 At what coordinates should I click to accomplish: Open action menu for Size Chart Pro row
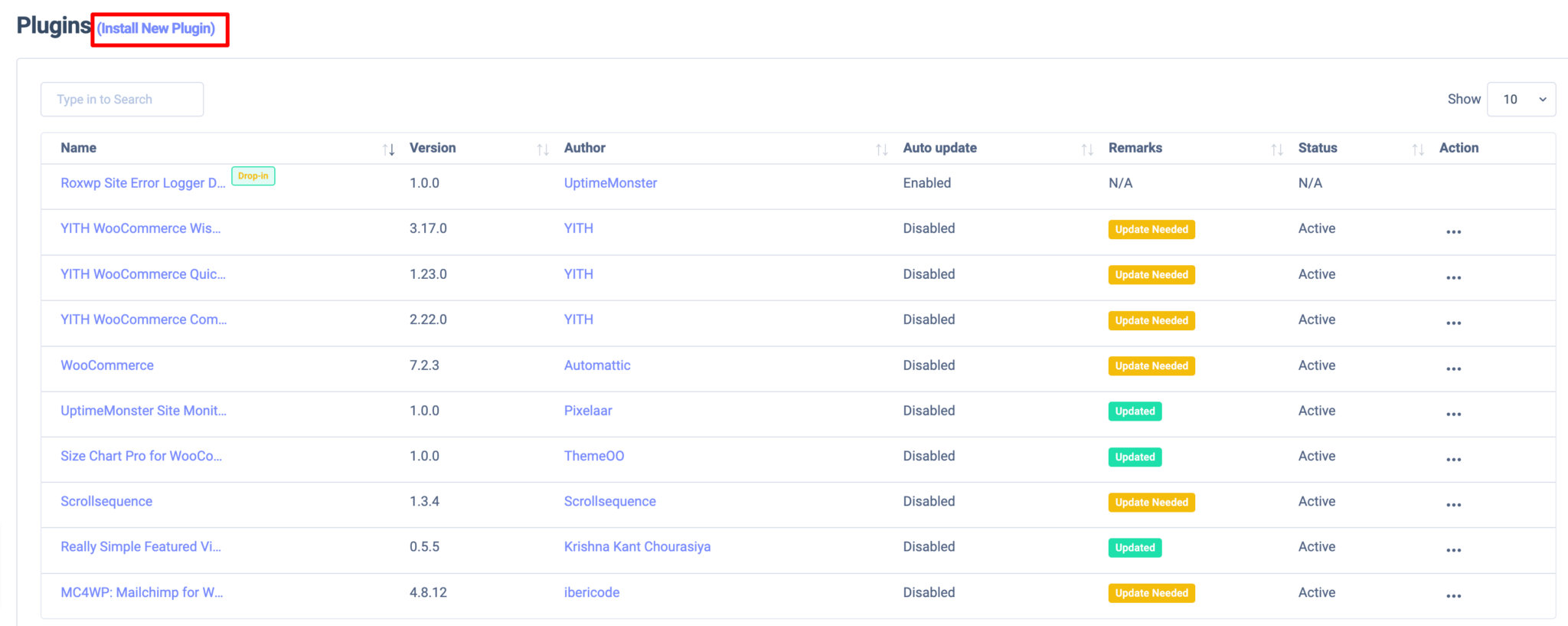click(x=1453, y=460)
